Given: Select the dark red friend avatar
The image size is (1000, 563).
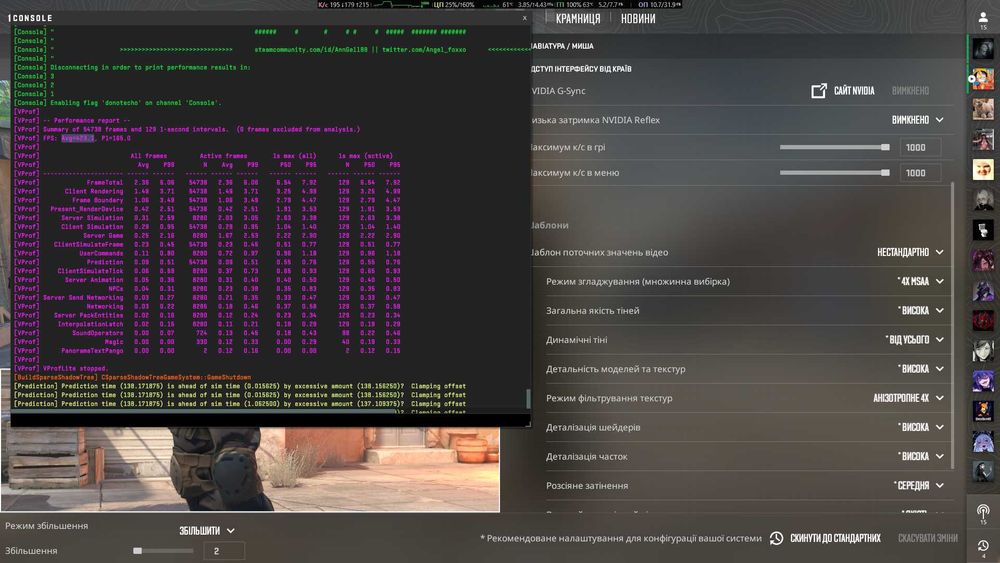Looking at the screenshot, I should pyautogui.click(x=983, y=320).
